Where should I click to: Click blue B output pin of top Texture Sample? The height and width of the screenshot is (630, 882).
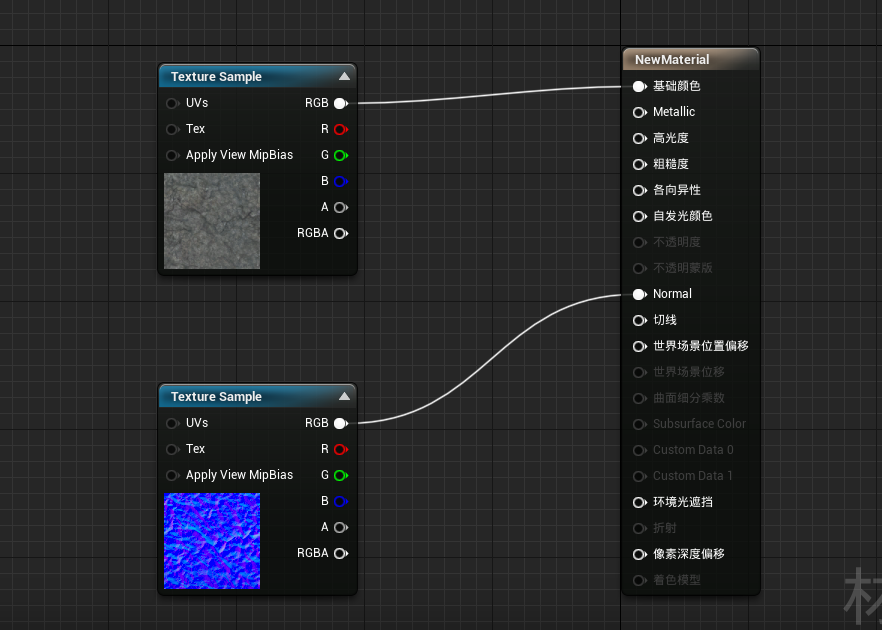(x=341, y=181)
